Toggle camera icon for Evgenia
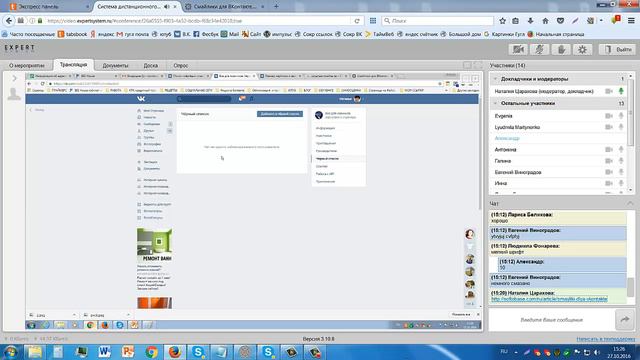The height and width of the screenshot is (360, 640). click(x=609, y=116)
